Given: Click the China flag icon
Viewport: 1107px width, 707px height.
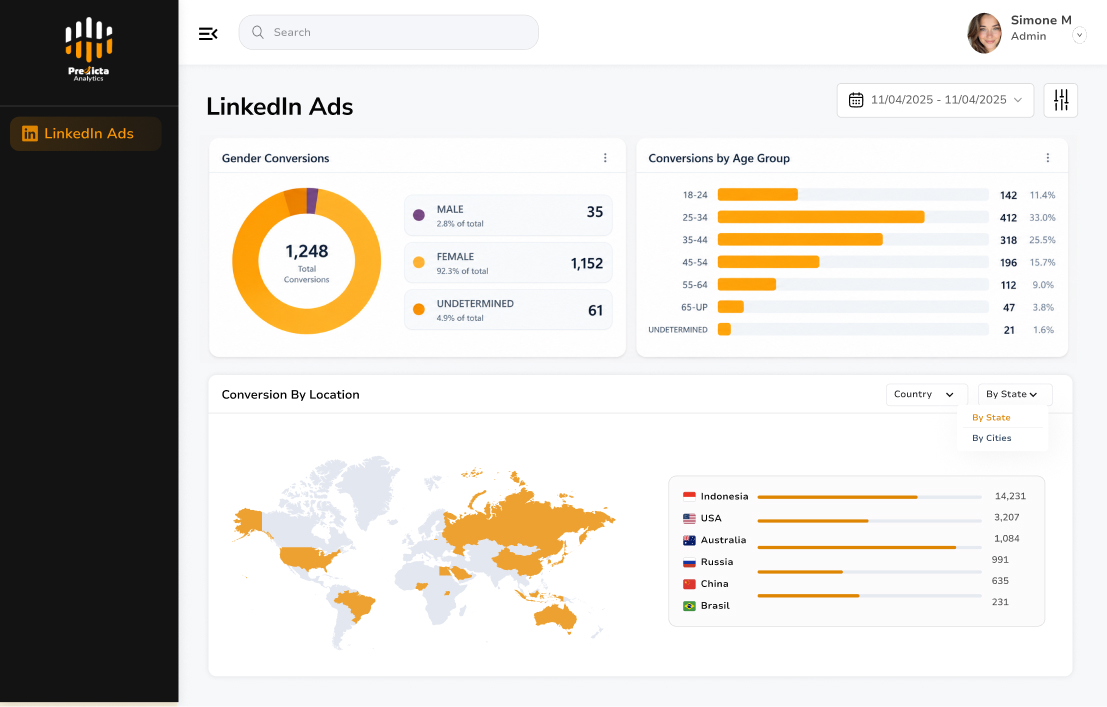Looking at the screenshot, I should coord(689,584).
